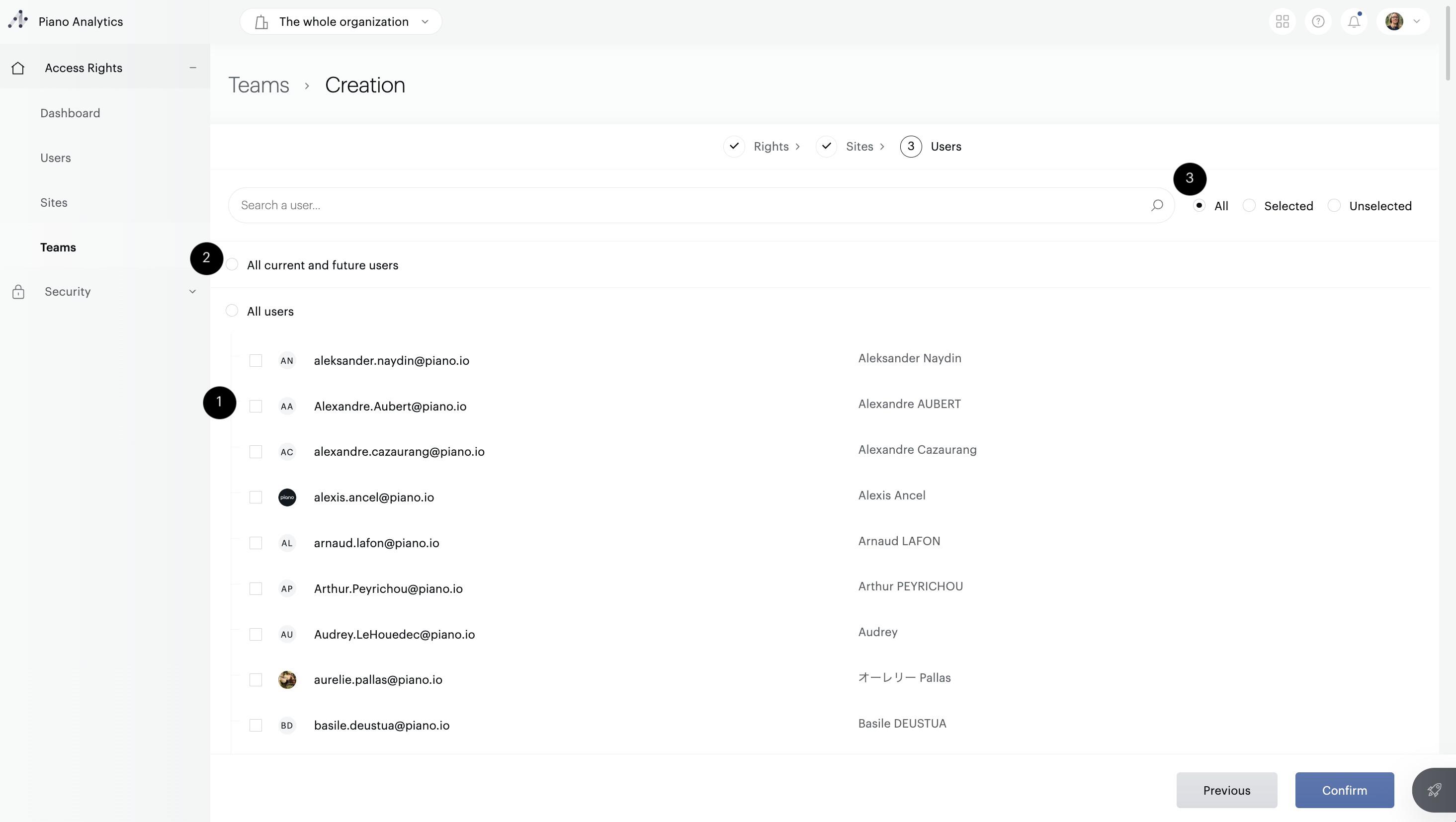Click the help question mark icon
This screenshot has width=1456, height=822.
click(1317, 21)
